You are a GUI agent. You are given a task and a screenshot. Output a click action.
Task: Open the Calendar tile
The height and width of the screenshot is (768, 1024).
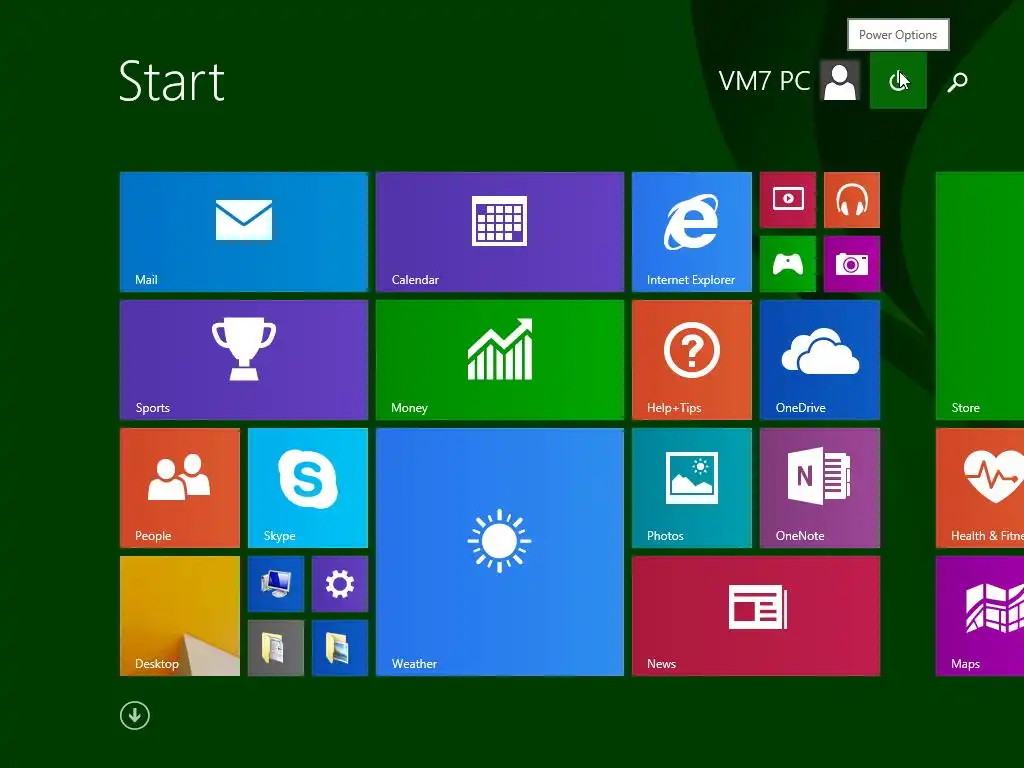pyautogui.click(x=500, y=232)
